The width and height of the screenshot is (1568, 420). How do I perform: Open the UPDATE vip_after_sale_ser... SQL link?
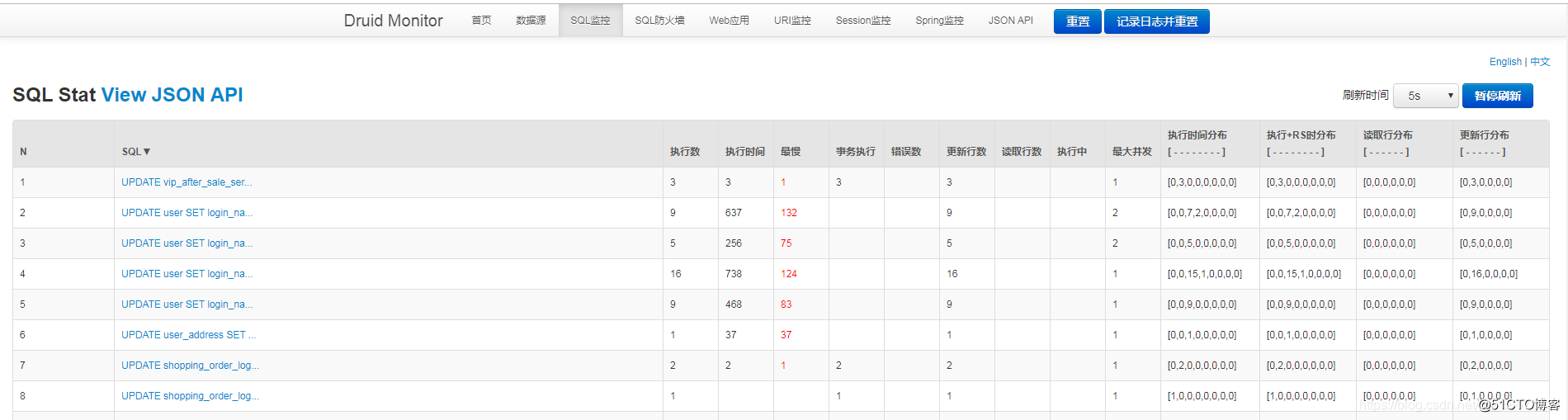click(x=187, y=182)
